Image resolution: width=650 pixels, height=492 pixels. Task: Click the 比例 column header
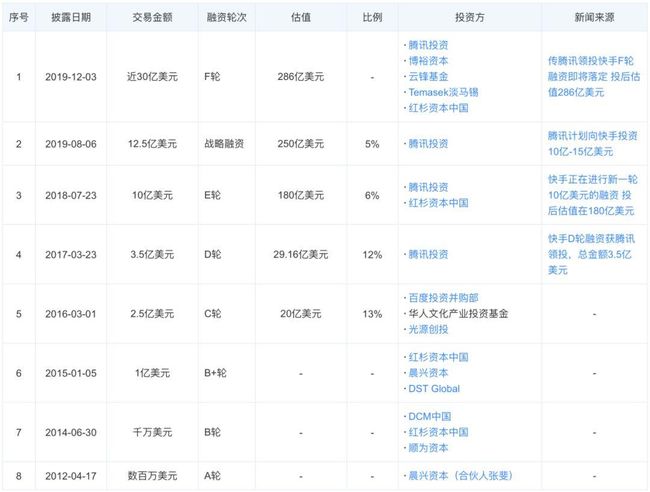pos(372,17)
